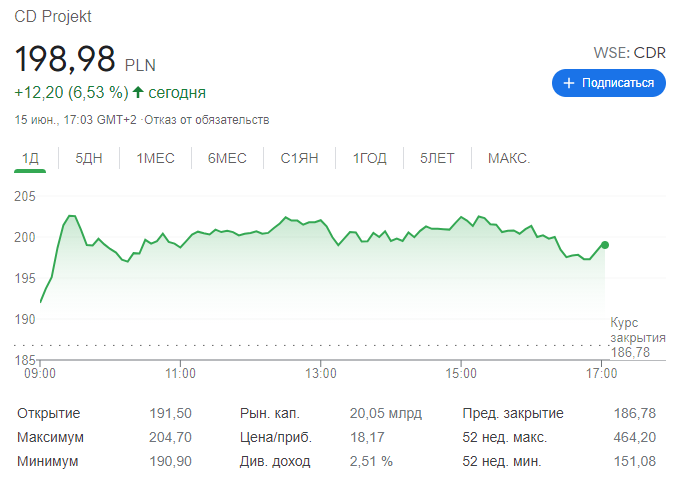Click the Подписаться follow button
690x504 pixels.
pos(609,83)
